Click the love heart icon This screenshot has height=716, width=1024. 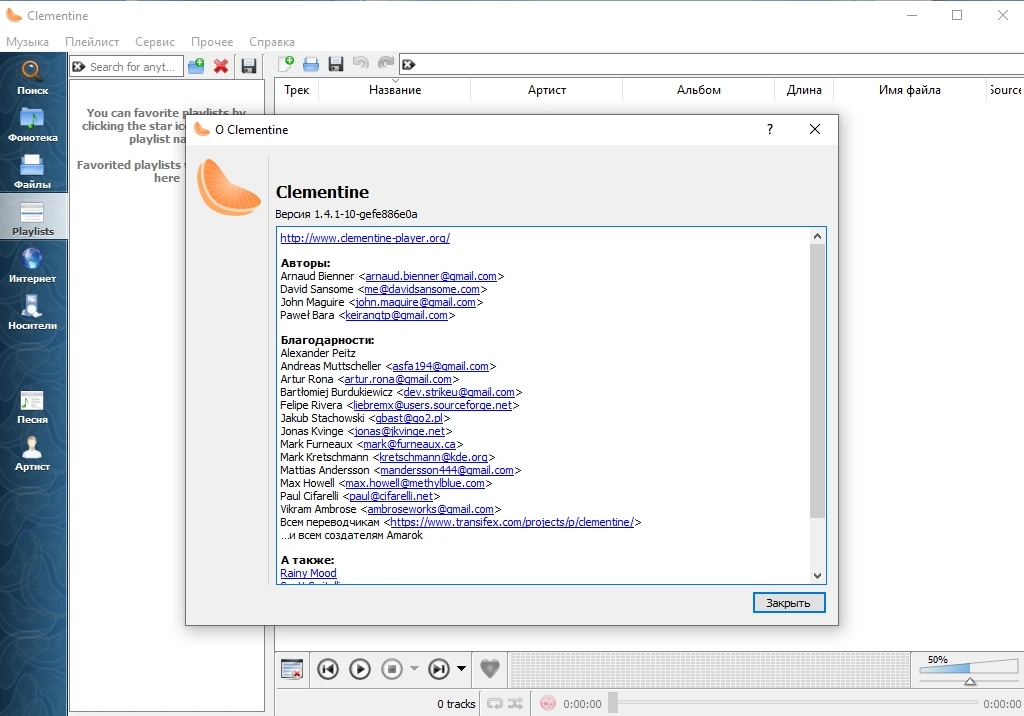[490, 668]
